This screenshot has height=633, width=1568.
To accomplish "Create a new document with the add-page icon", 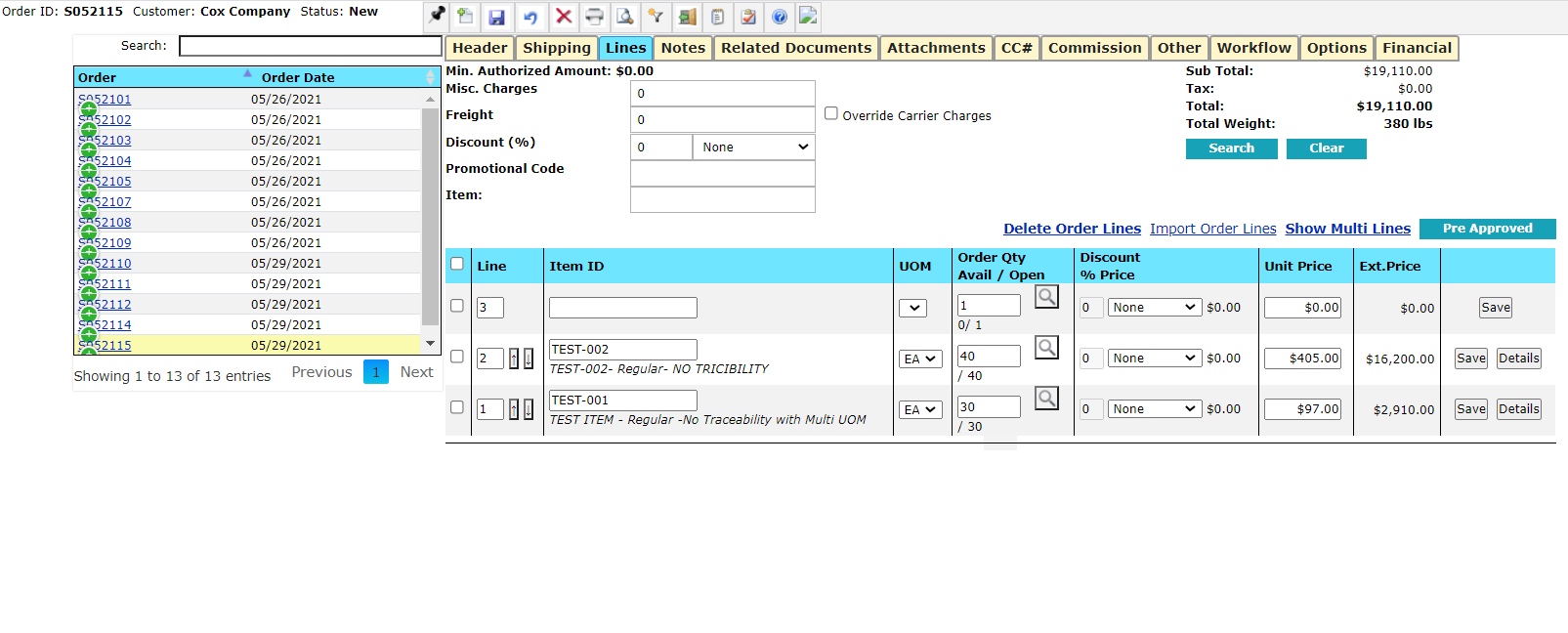I will pyautogui.click(x=466, y=17).
